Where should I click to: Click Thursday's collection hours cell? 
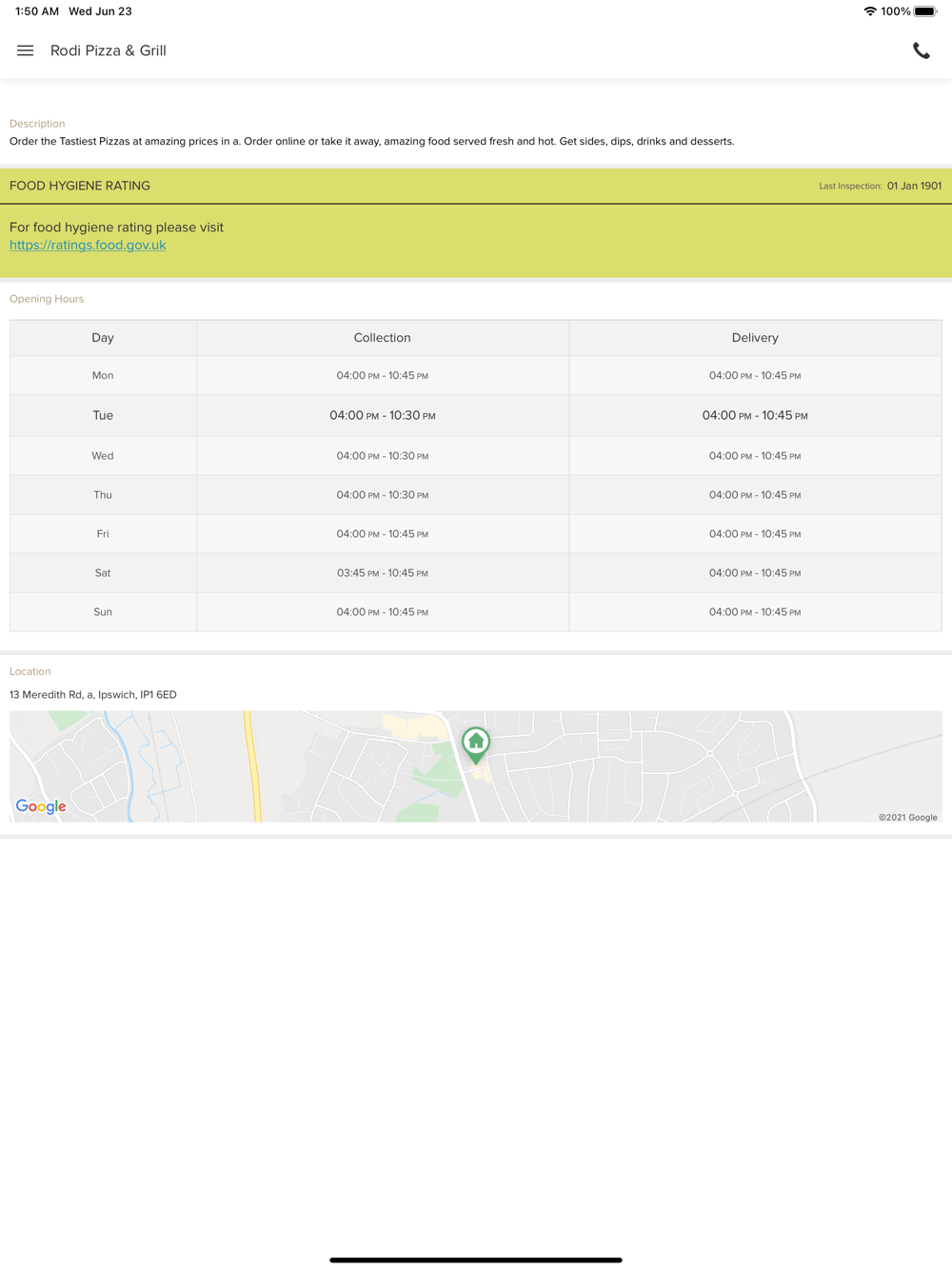383,495
